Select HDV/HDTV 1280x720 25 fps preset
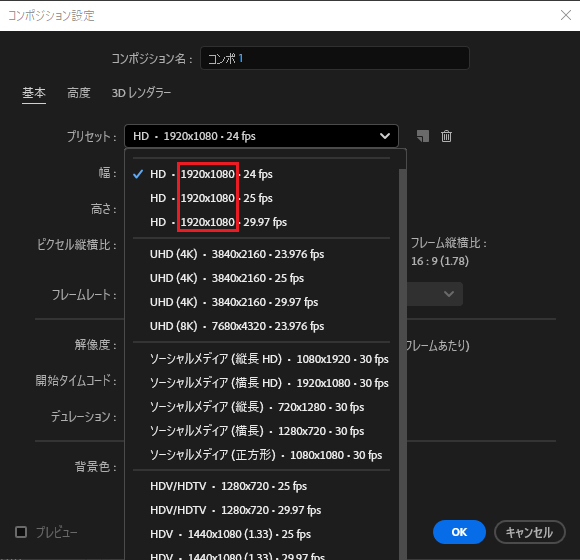 point(261,486)
